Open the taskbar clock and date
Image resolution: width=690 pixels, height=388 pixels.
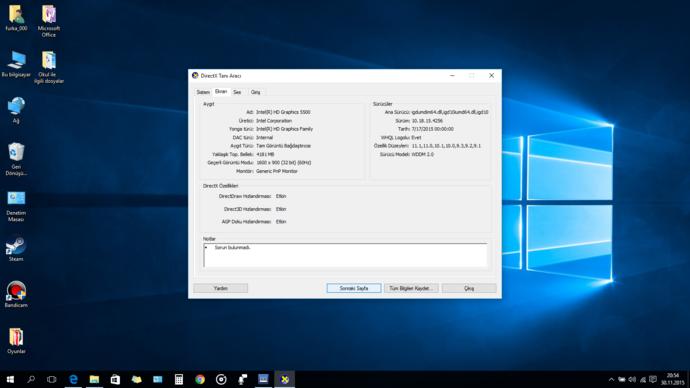click(672, 379)
